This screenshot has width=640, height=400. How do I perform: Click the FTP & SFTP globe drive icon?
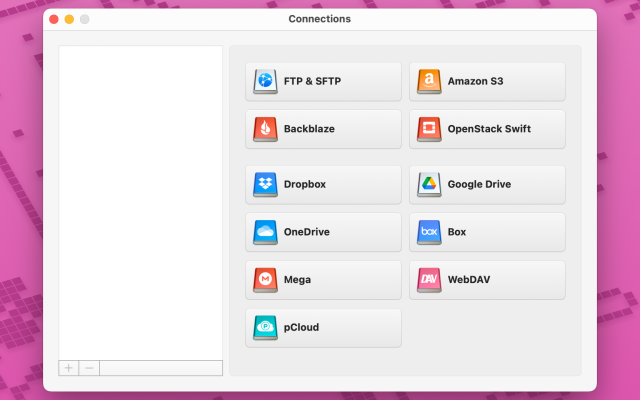pos(265,81)
